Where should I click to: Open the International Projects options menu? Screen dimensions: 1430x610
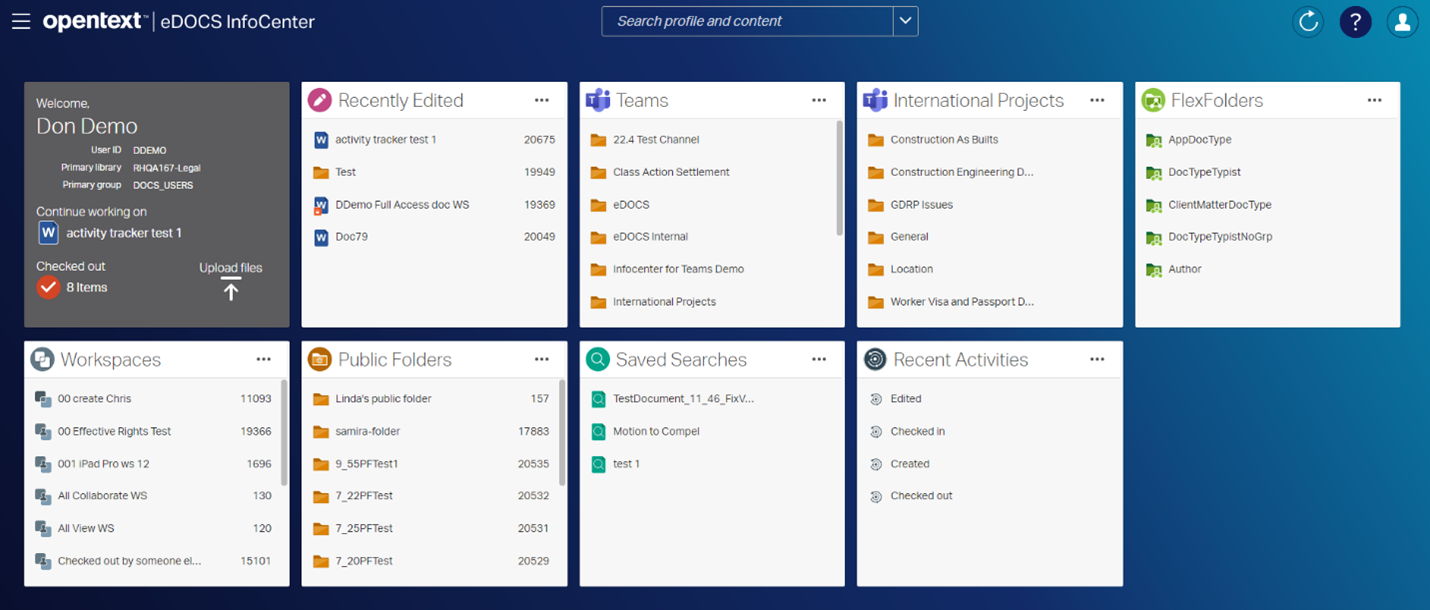(1097, 100)
